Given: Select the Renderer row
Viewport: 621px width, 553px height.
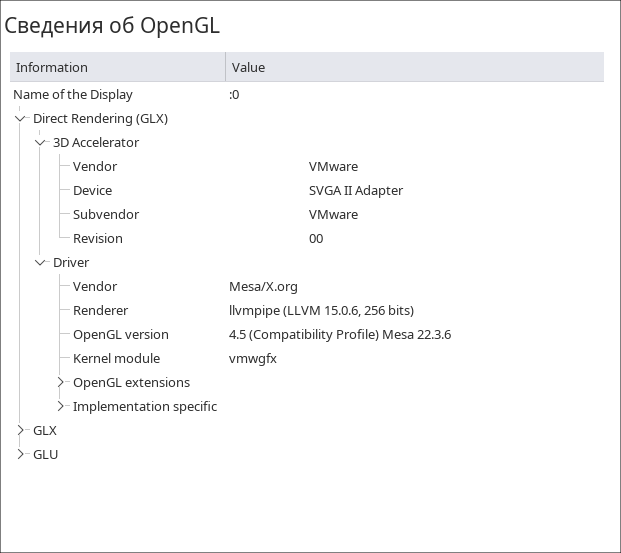Looking at the screenshot, I should point(100,311).
